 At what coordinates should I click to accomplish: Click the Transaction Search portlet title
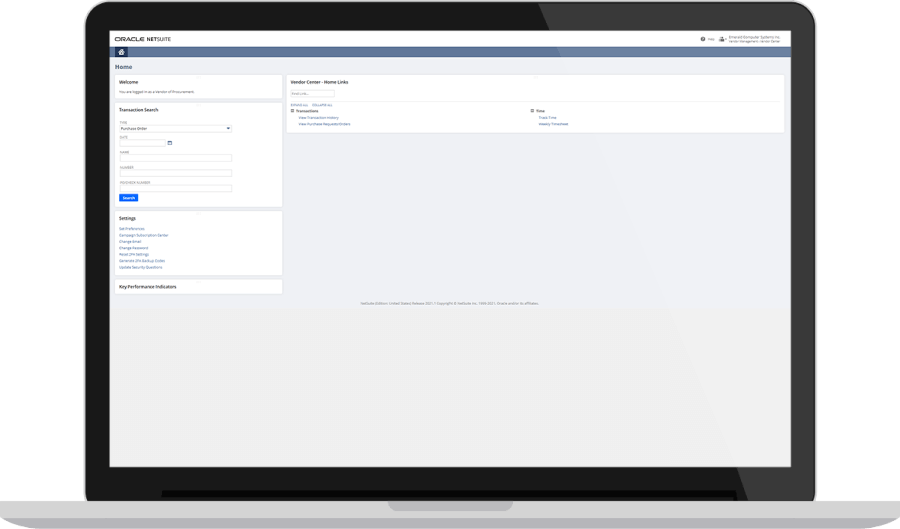tap(138, 110)
